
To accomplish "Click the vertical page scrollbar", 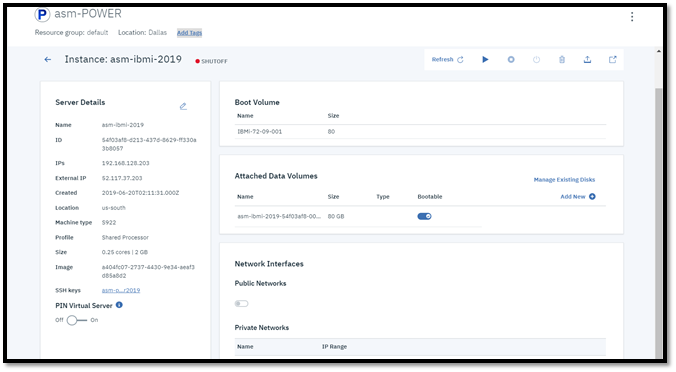I will [658, 222].
